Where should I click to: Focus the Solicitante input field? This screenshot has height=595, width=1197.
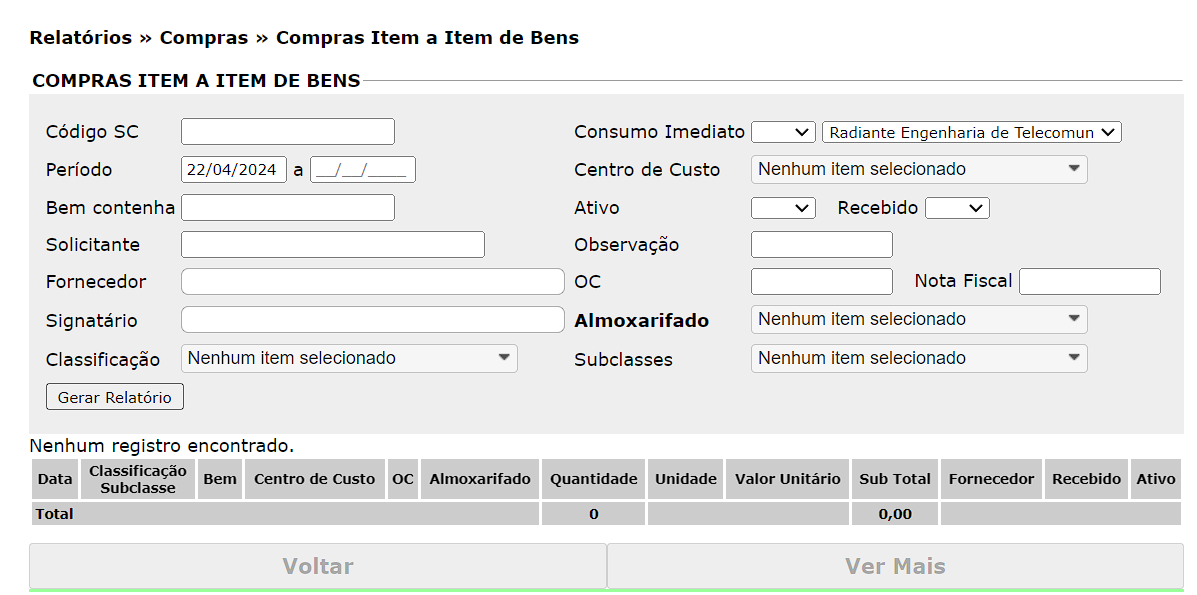coord(332,245)
